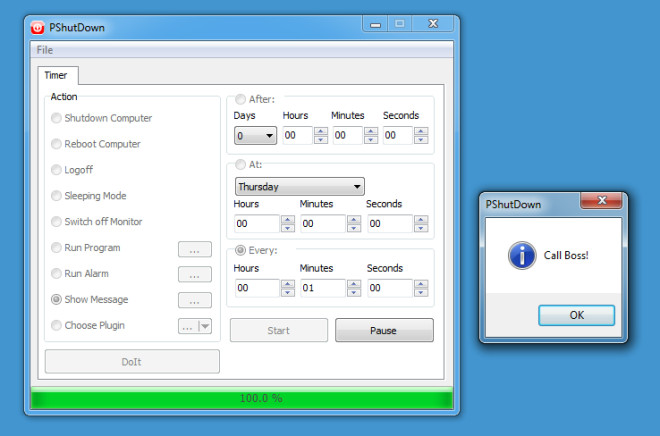
Task: Decrease After Seconds with down arrow
Action: [421, 140]
